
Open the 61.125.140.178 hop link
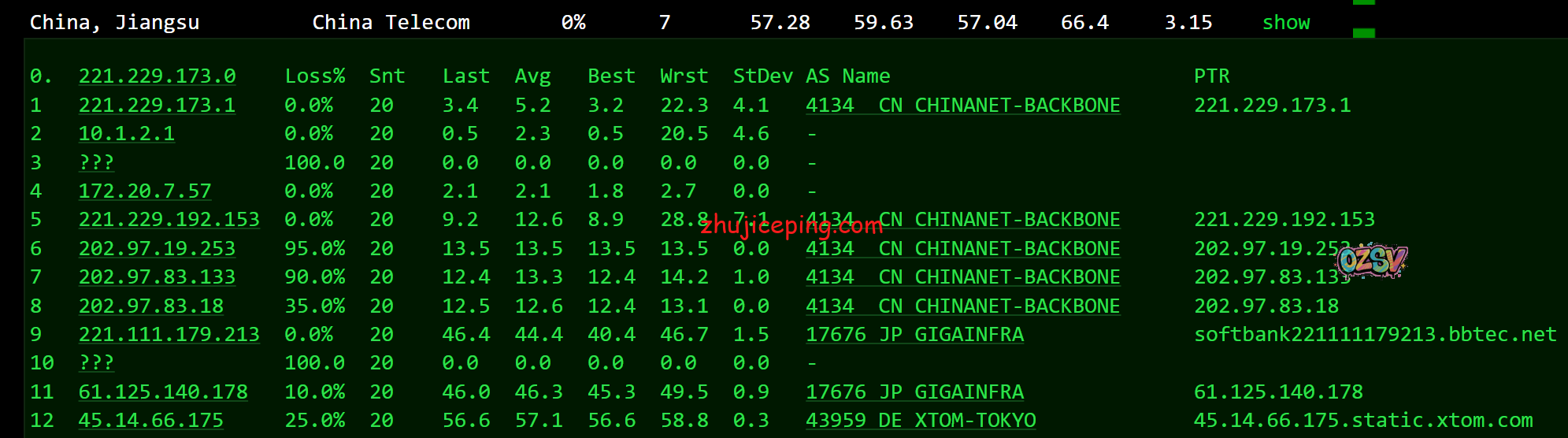pyautogui.click(x=163, y=392)
